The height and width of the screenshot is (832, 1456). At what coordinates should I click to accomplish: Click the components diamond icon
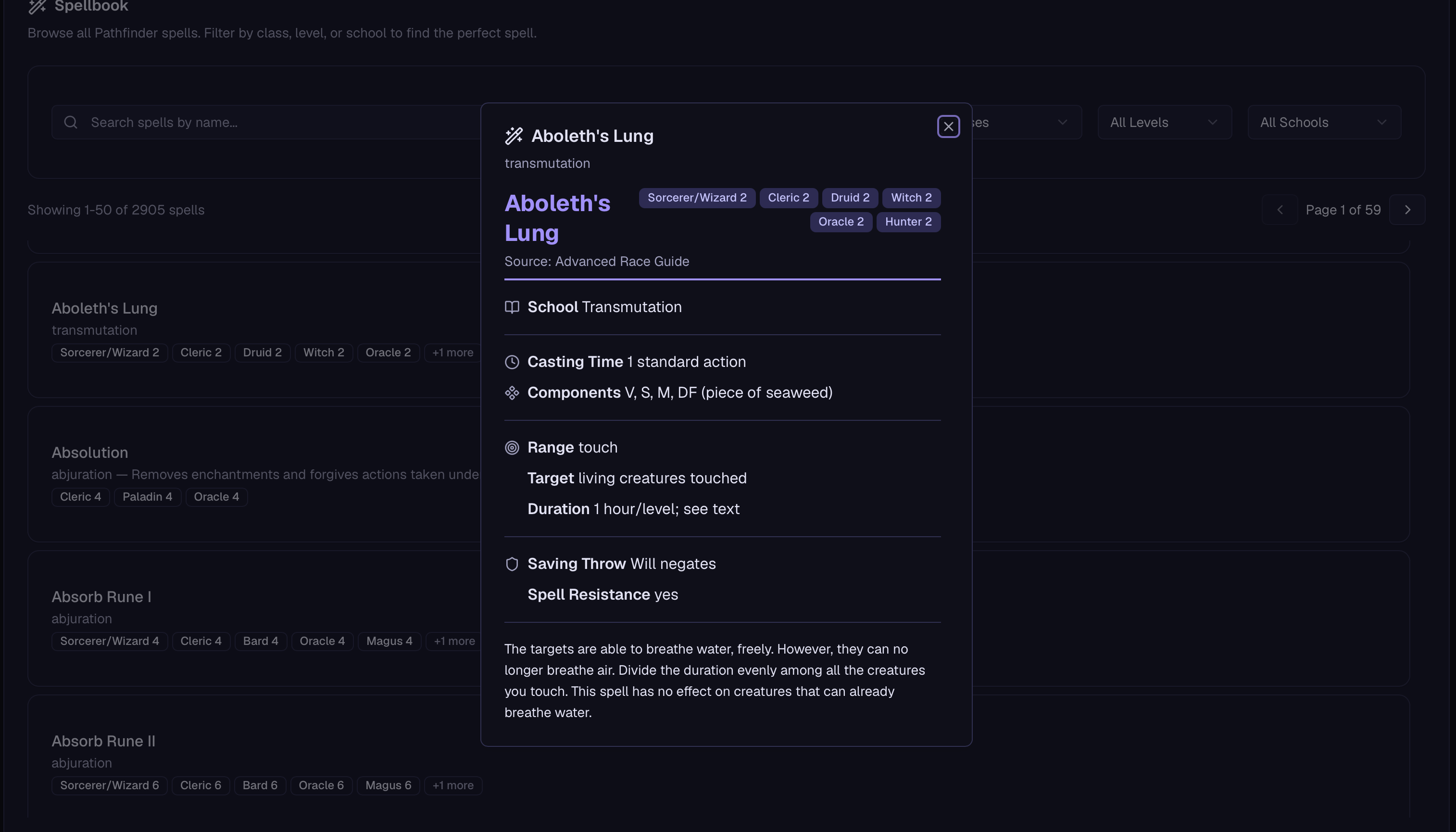coord(512,392)
